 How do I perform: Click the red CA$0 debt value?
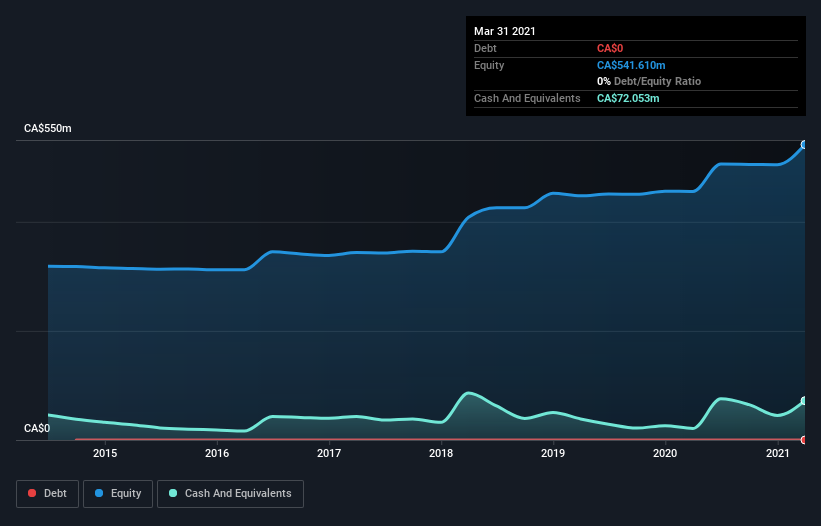coord(610,48)
